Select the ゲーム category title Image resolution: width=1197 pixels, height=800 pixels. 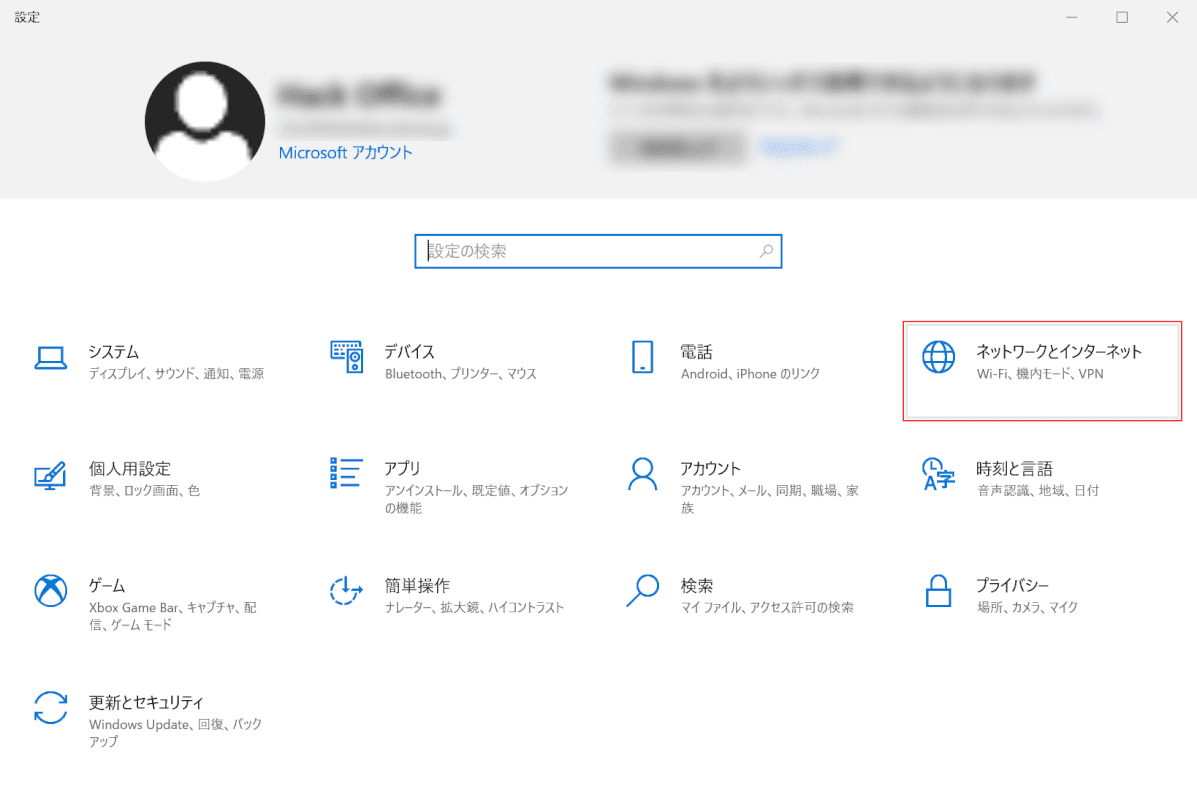107,585
